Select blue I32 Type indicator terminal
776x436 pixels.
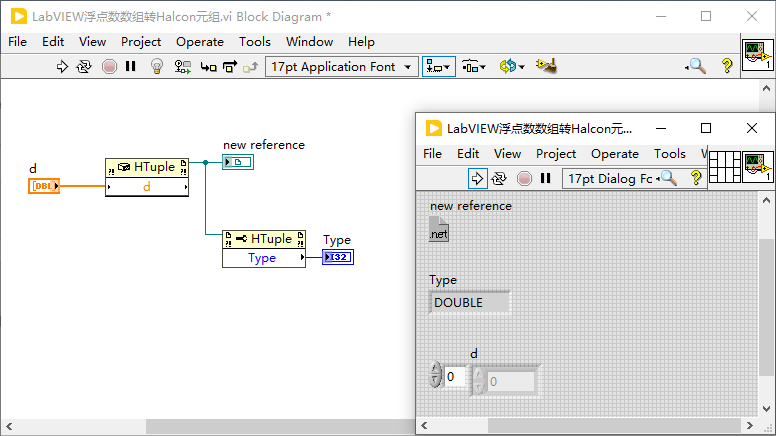[x=338, y=257]
